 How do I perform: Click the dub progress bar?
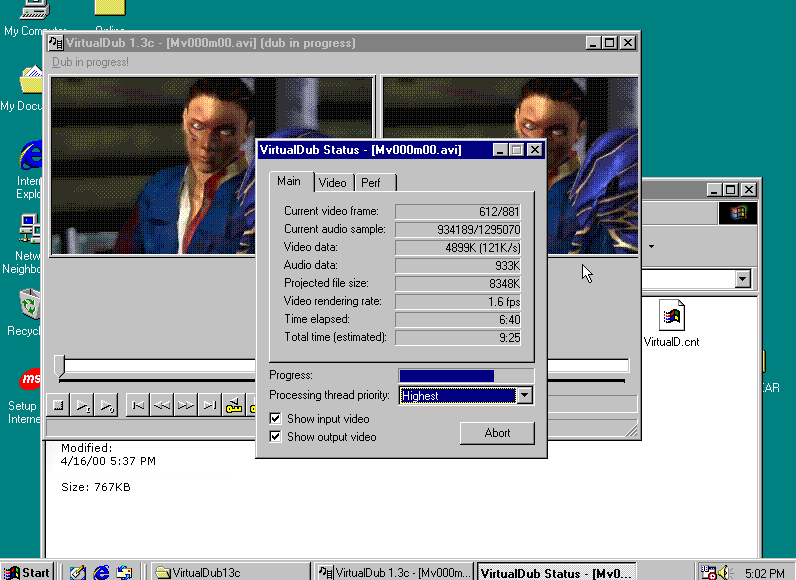click(466, 376)
